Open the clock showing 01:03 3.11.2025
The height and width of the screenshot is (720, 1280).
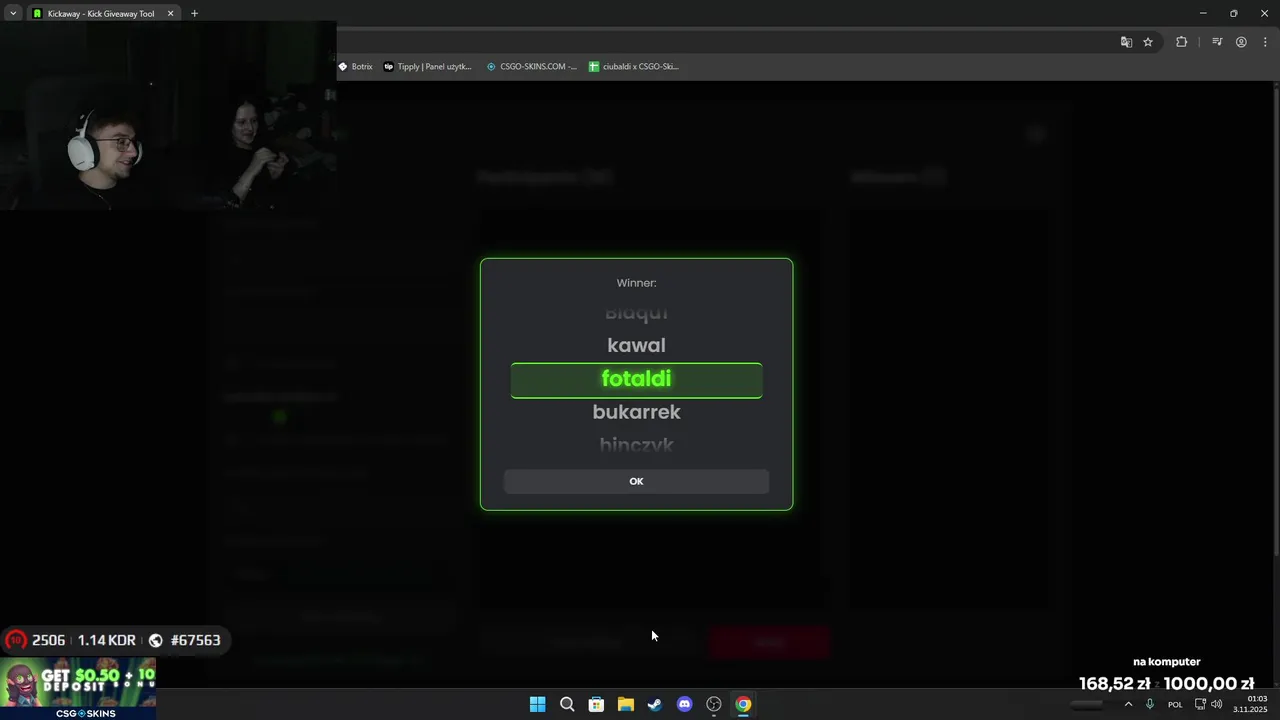click(1250, 704)
